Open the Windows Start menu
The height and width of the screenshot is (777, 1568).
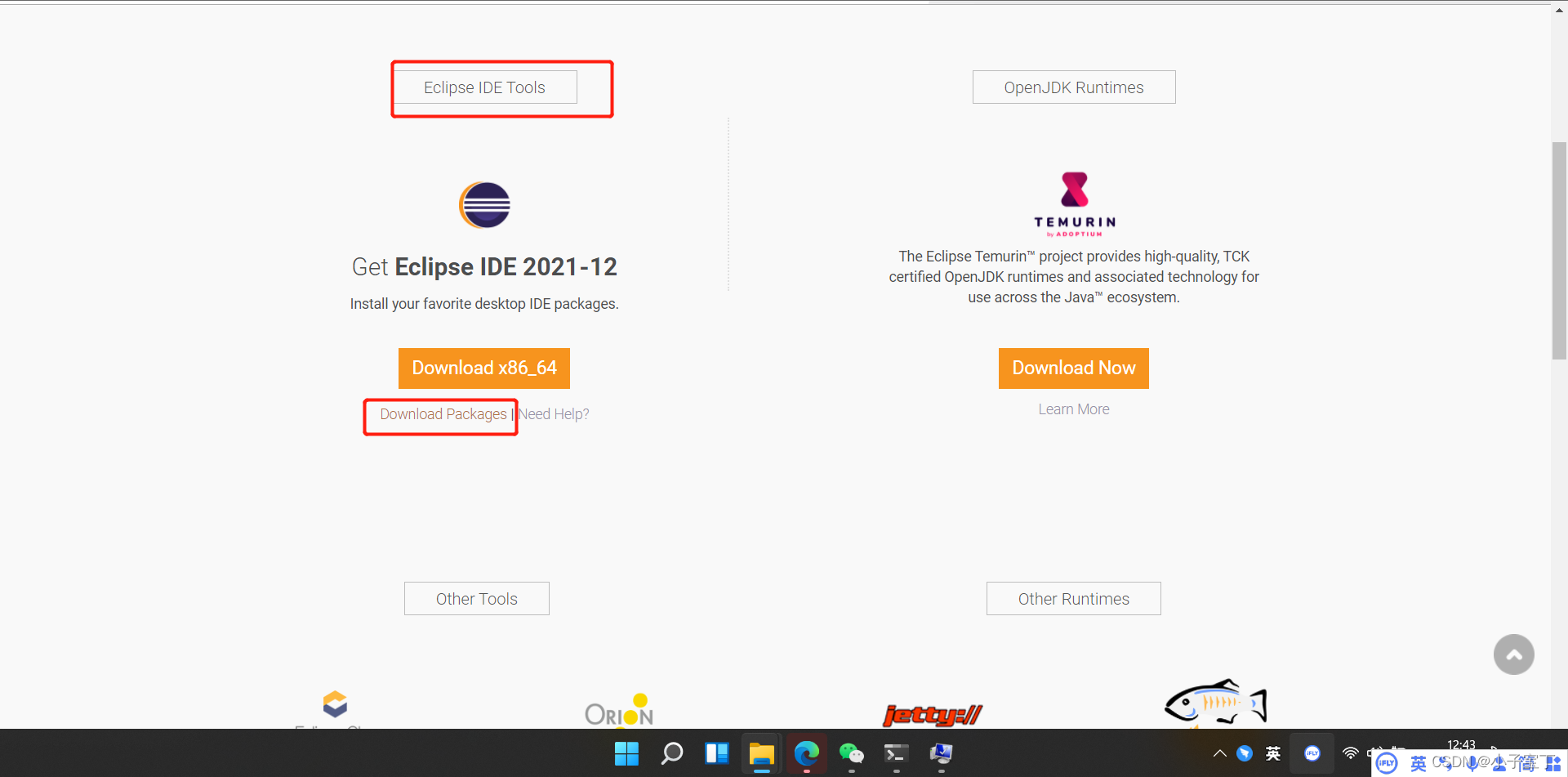tap(626, 753)
